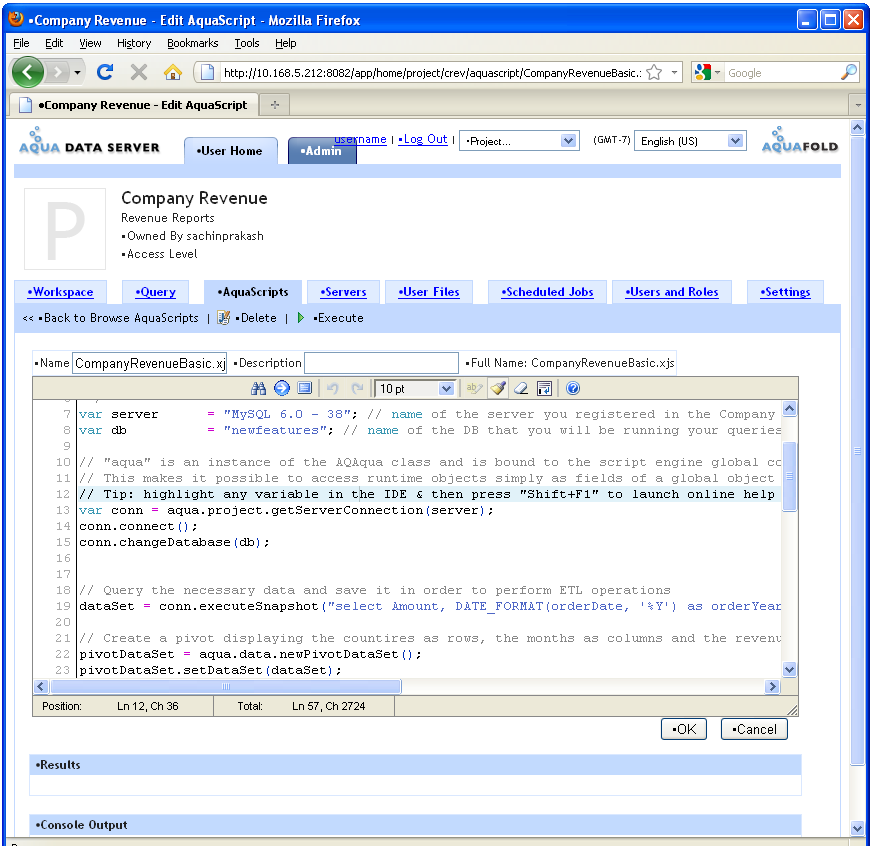Viewport: 872px width, 846px height.
Task: Click the Log Out link
Action: pyautogui.click(x=423, y=139)
